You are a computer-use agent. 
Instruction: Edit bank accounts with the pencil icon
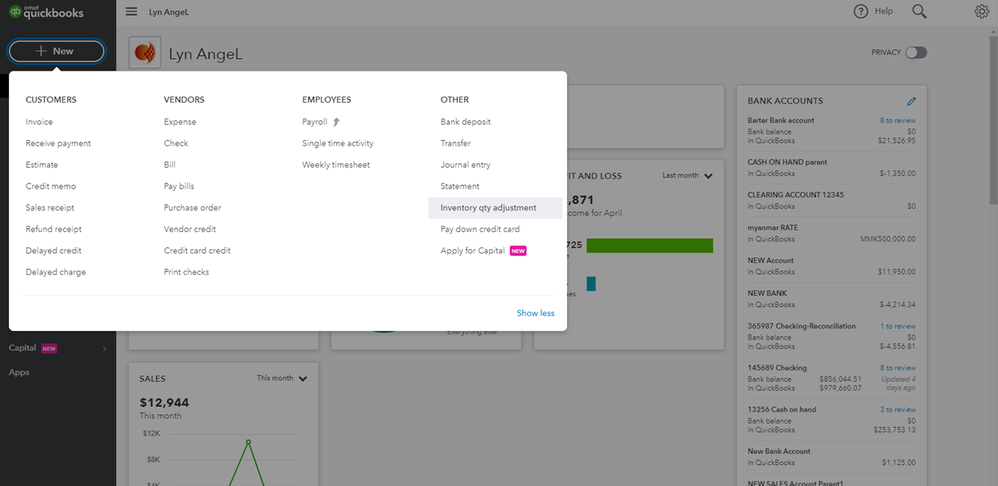(911, 101)
